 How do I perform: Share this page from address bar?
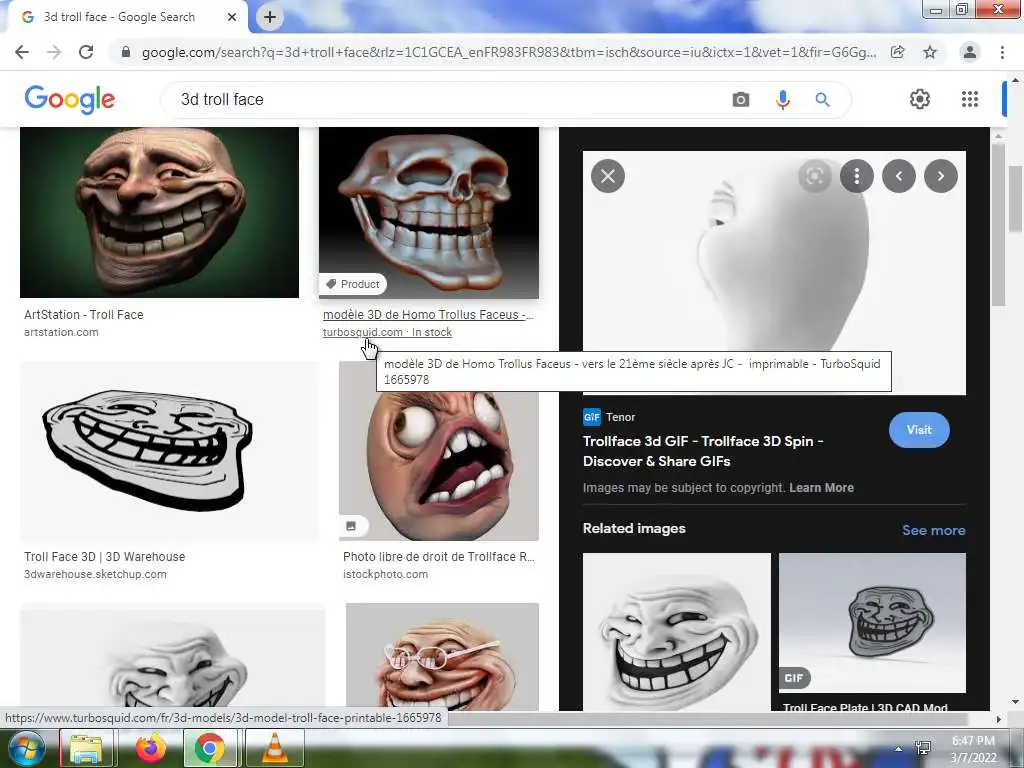tap(898, 52)
